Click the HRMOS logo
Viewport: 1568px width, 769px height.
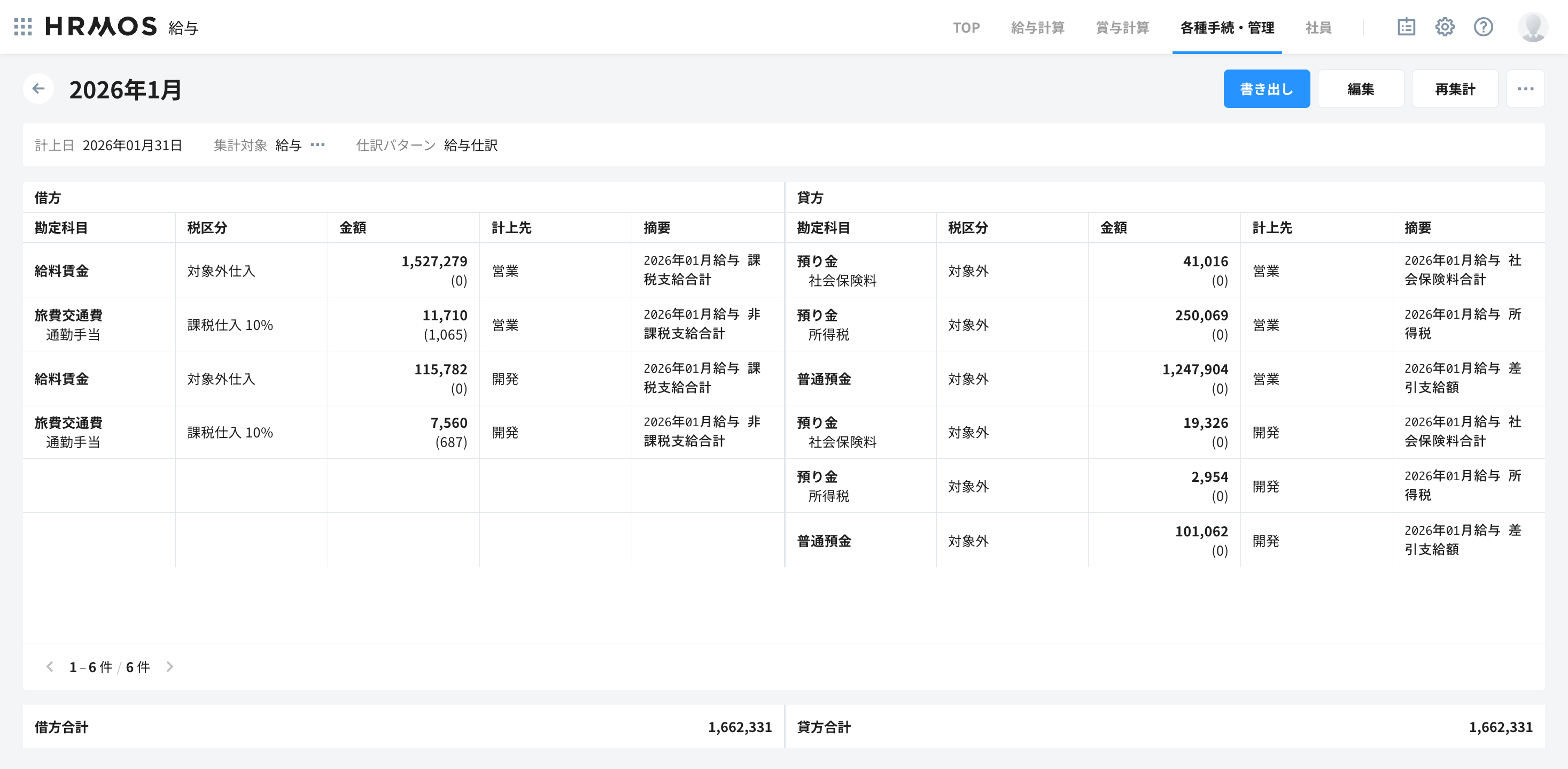point(101,27)
